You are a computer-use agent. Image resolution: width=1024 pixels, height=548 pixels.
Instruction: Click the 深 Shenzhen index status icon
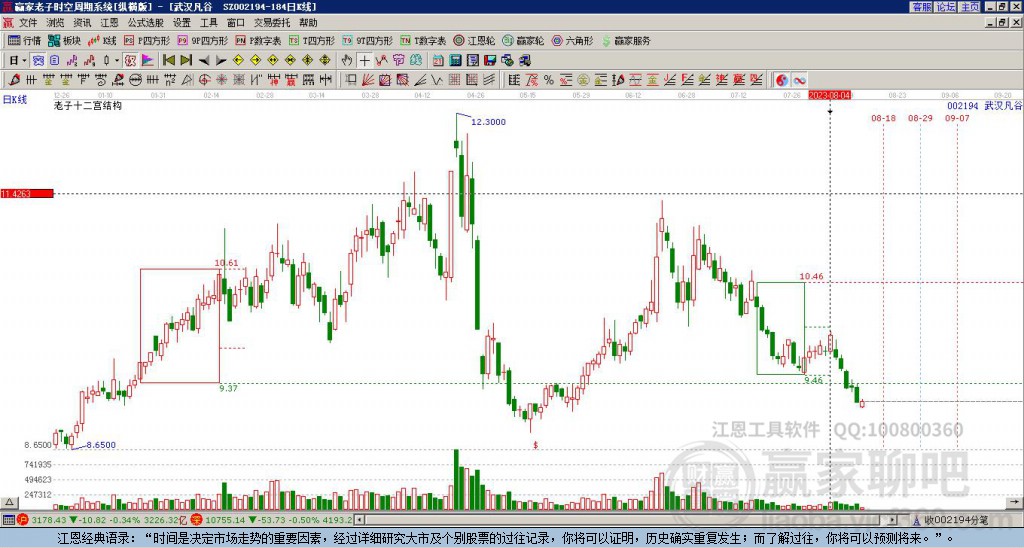coord(197,520)
